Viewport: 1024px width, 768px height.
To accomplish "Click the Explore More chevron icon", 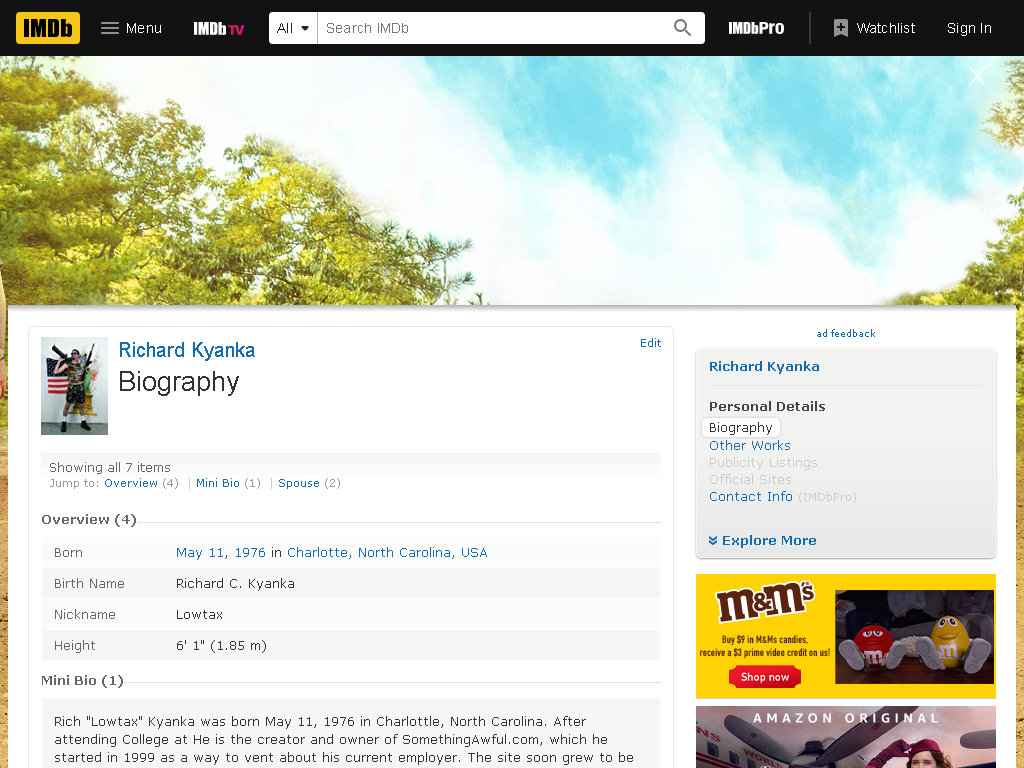I will point(713,540).
